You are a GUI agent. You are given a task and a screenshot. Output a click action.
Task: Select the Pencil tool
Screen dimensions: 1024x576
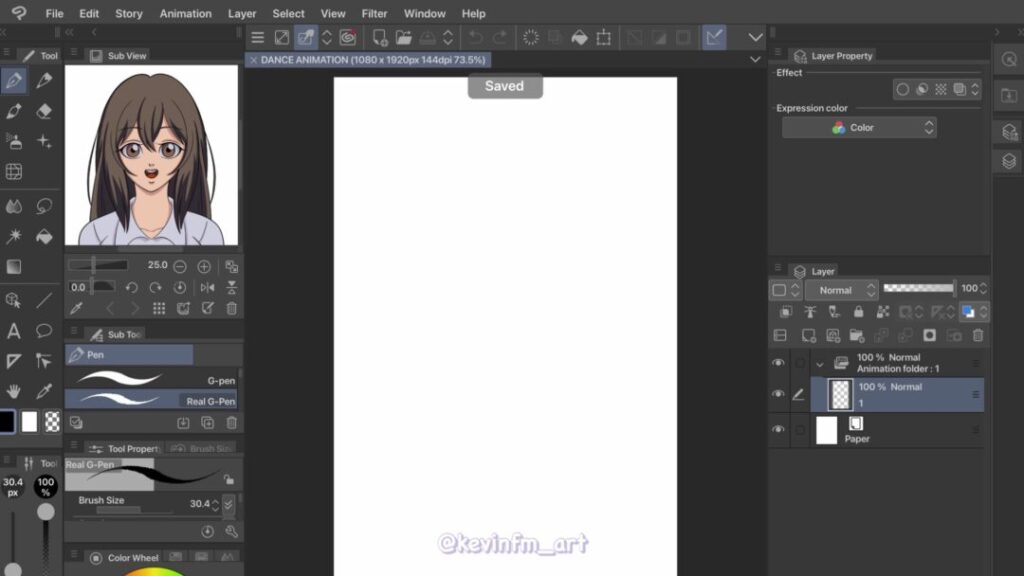pyautogui.click(x=44, y=81)
